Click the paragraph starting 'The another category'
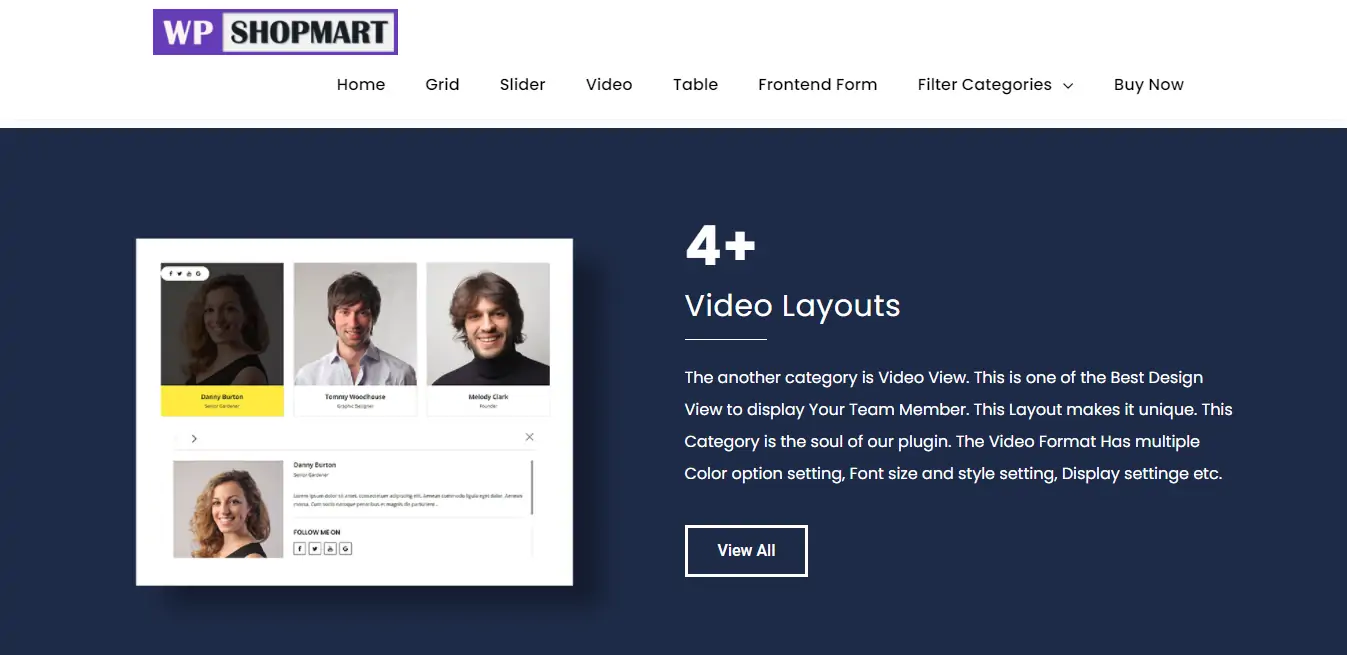 point(958,426)
